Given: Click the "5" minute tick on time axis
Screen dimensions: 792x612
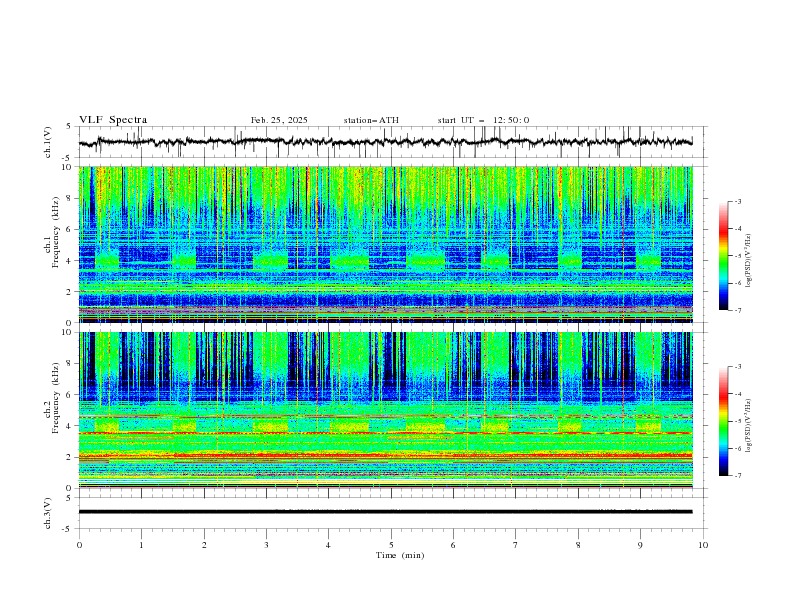Looking at the screenshot, I should (391, 545).
